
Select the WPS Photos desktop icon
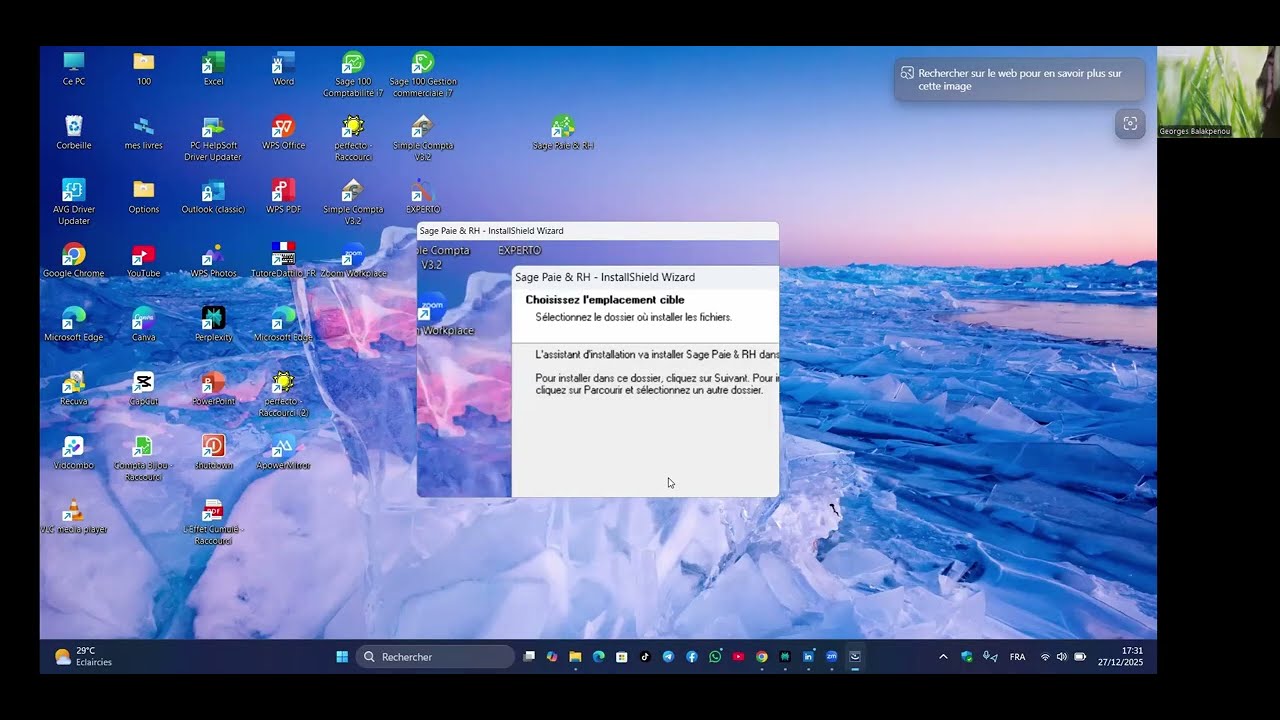coord(213,260)
